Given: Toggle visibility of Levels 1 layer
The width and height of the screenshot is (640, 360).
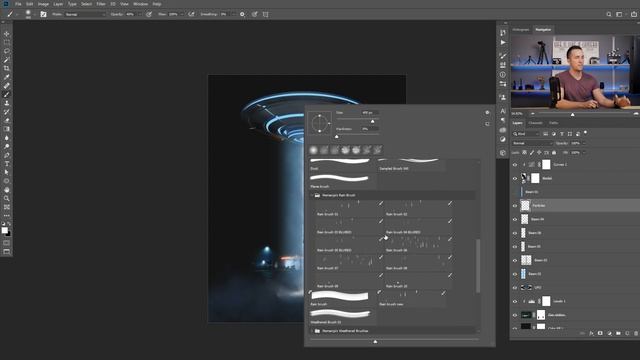Looking at the screenshot, I should pyautogui.click(x=515, y=302).
